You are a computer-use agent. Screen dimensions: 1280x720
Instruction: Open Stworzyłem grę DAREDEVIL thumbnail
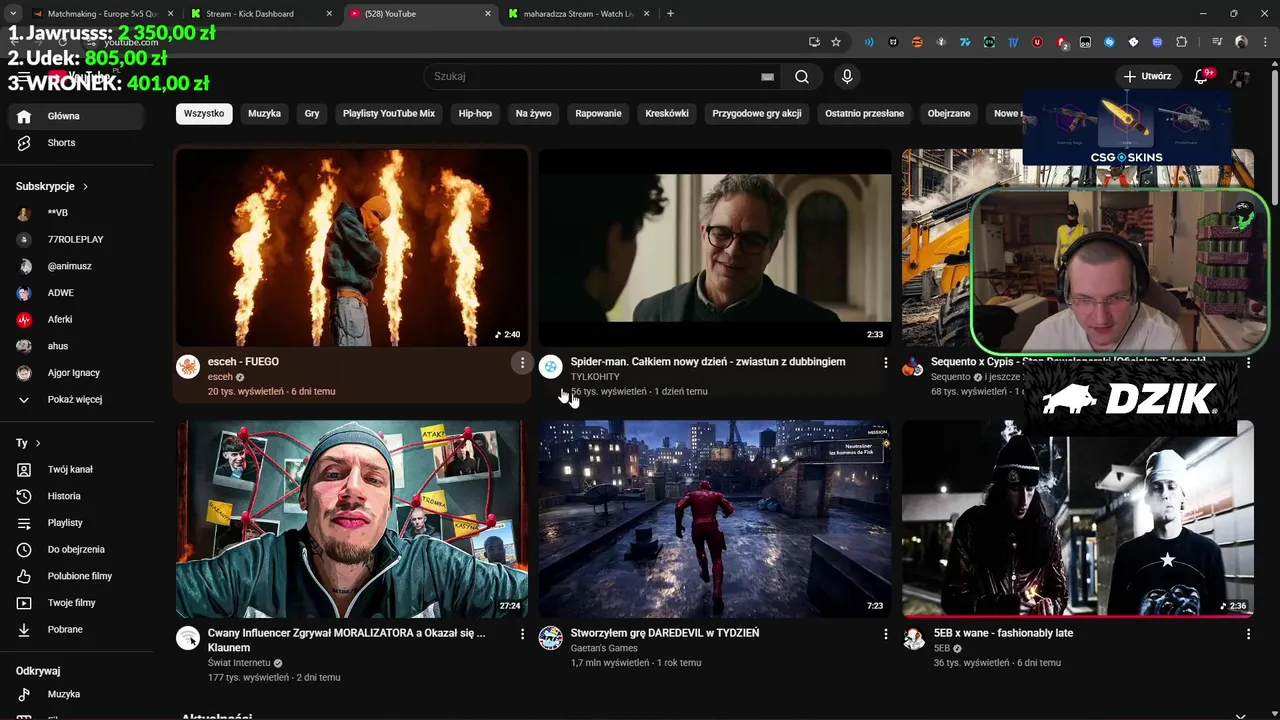[715, 518]
